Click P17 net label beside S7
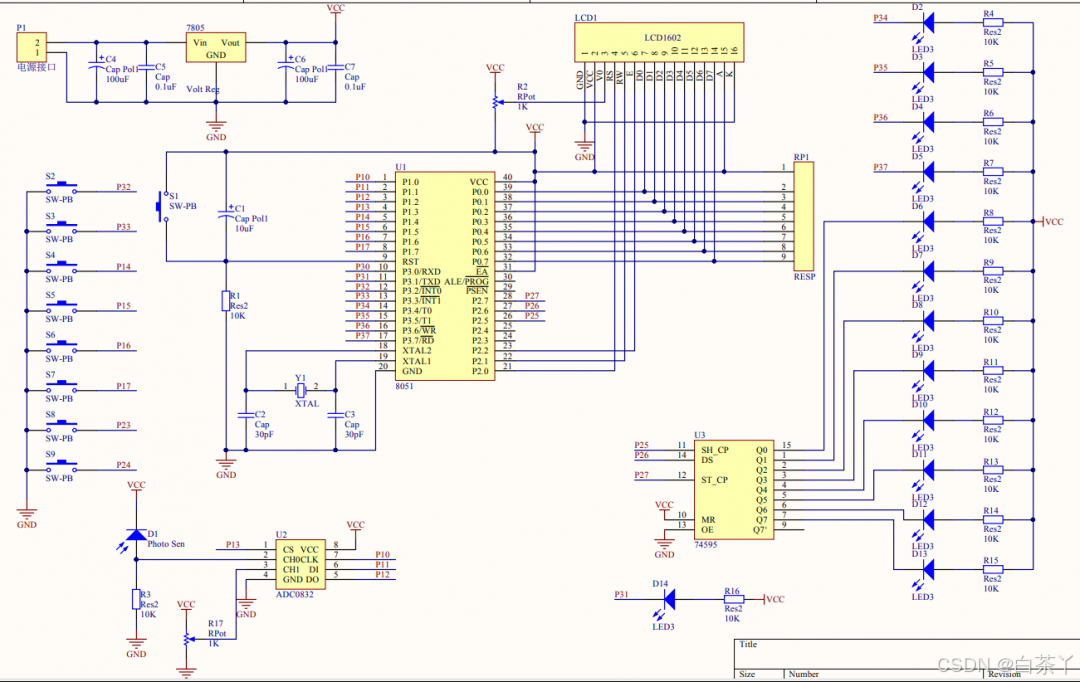The height and width of the screenshot is (682, 1080). (123, 386)
